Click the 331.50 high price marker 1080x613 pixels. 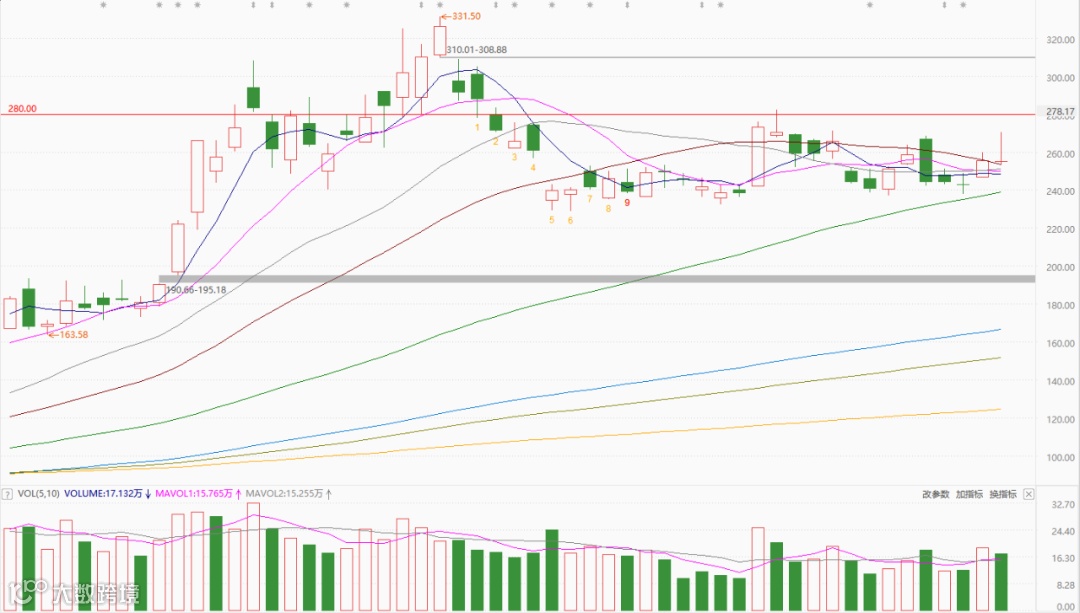[x=461, y=16]
